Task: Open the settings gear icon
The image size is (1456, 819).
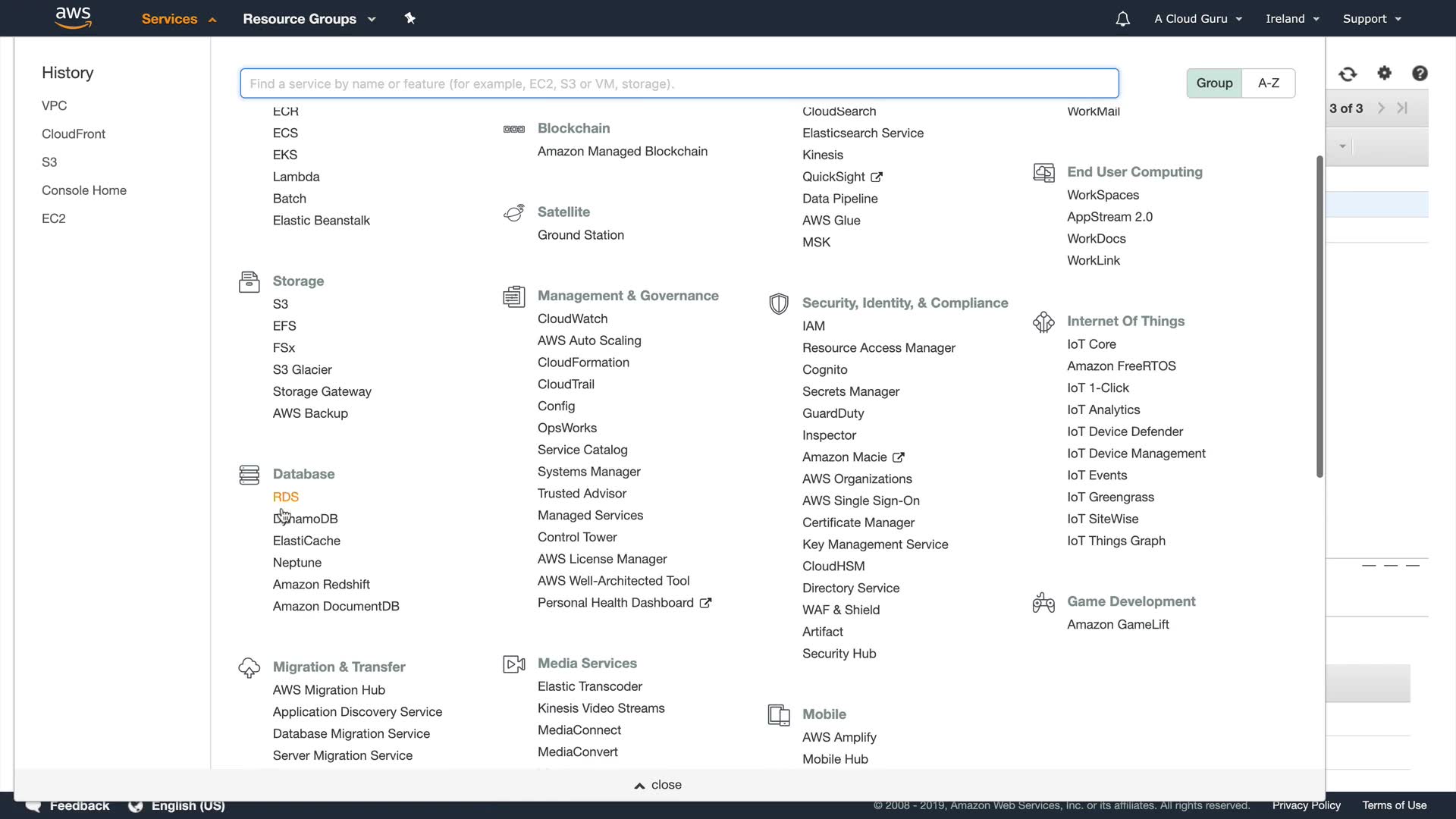Action: [1385, 73]
